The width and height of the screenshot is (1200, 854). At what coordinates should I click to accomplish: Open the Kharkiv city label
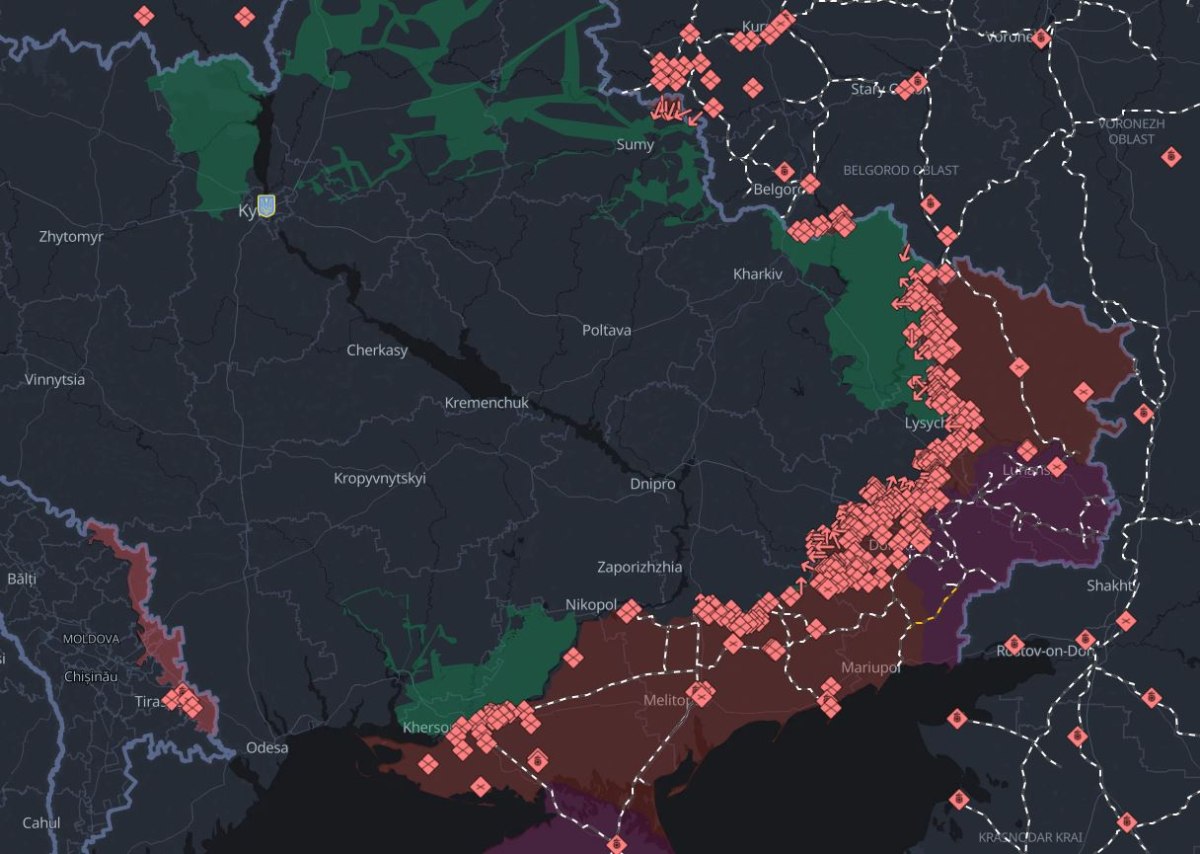pyautogui.click(x=757, y=271)
